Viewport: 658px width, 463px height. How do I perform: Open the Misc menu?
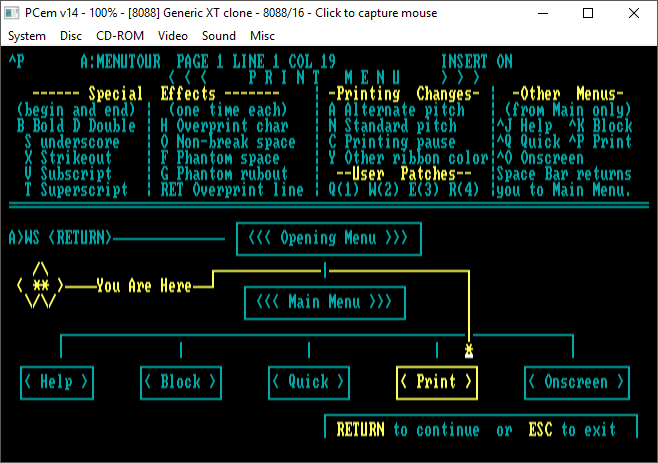(x=262, y=36)
